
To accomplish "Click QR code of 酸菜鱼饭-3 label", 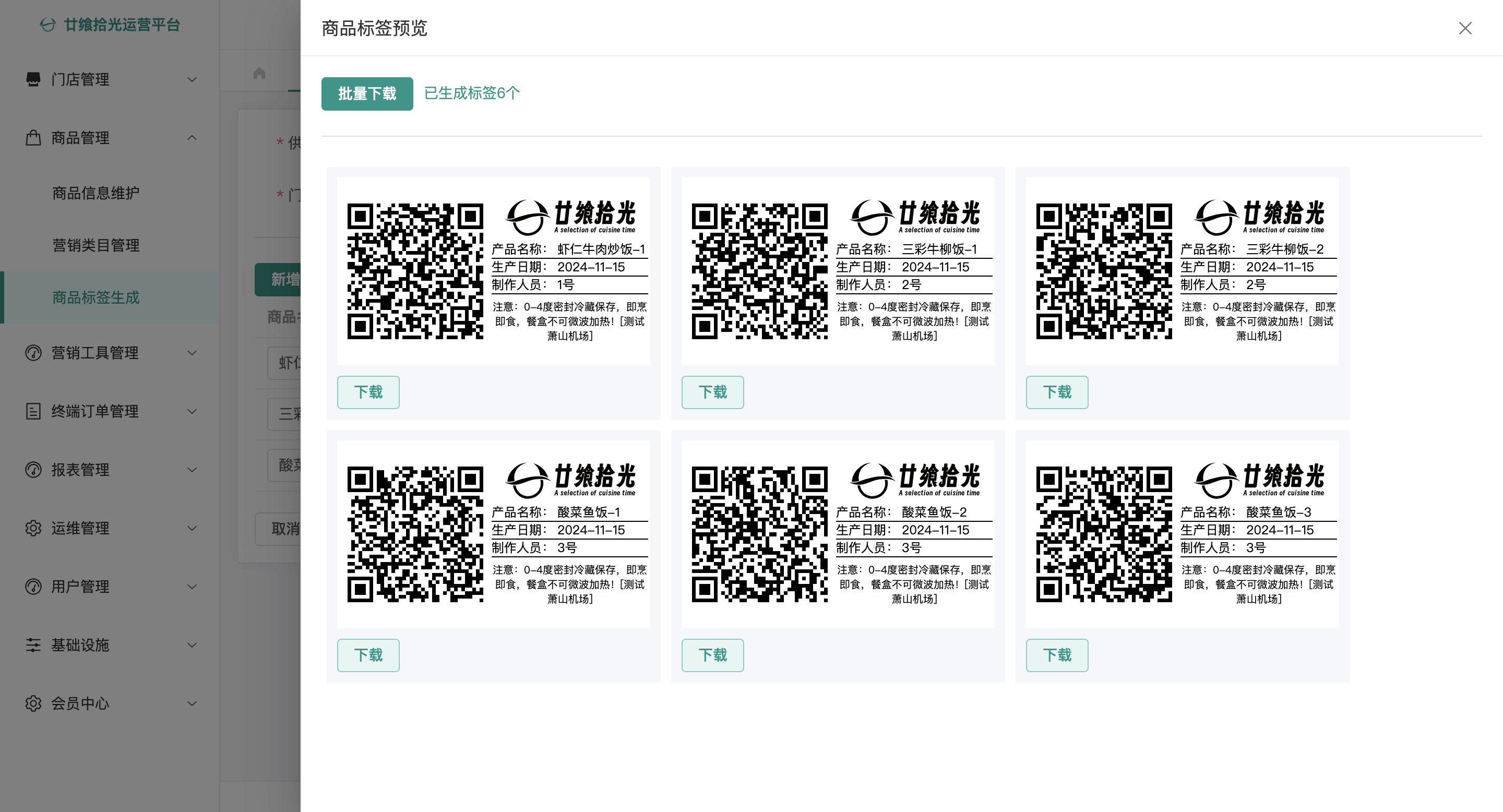I will pyautogui.click(x=1104, y=534).
